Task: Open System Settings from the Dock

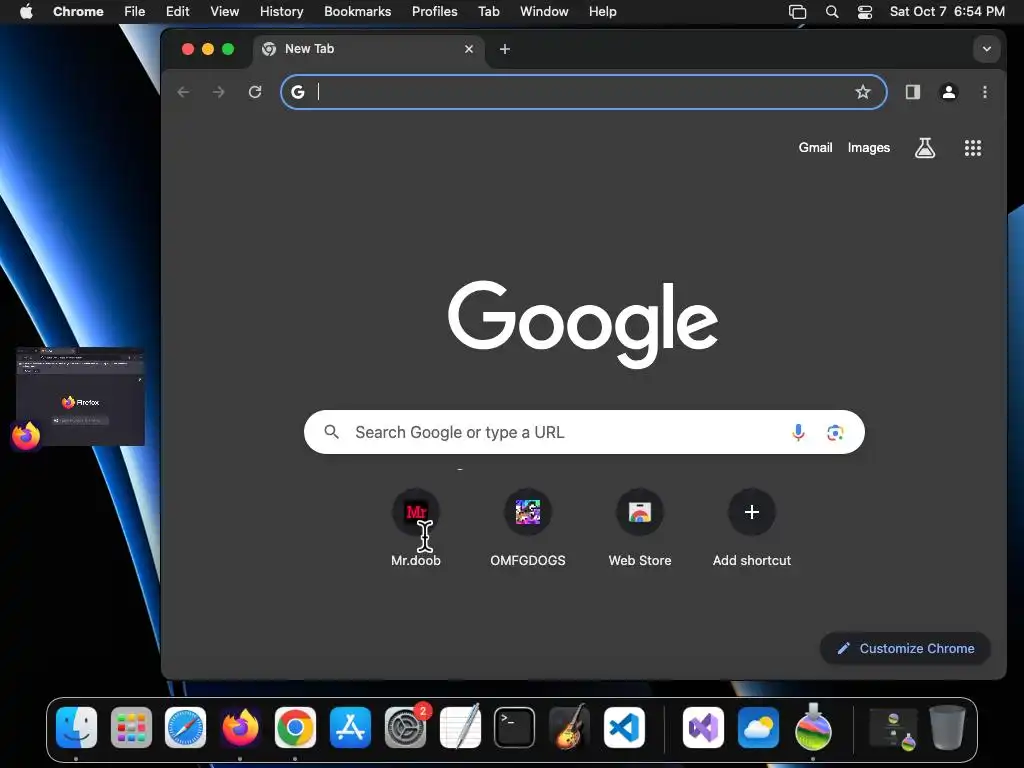Action: [405, 727]
